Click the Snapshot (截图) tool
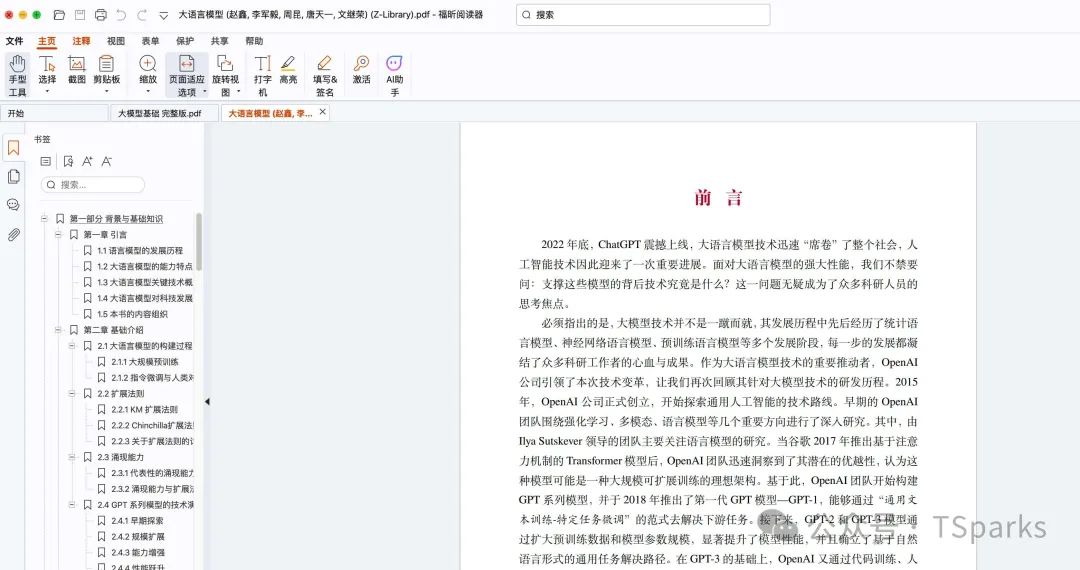 click(x=76, y=70)
